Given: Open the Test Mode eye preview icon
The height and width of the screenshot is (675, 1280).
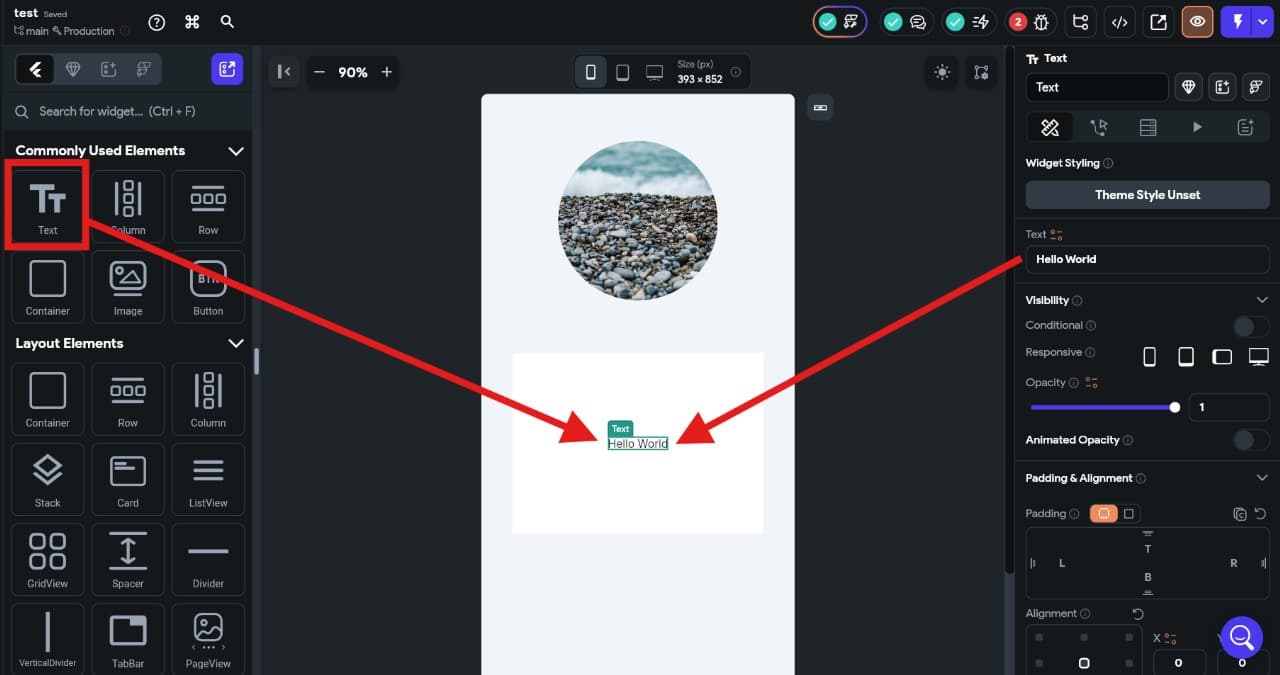Looking at the screenshot, I should [1197, 21].
